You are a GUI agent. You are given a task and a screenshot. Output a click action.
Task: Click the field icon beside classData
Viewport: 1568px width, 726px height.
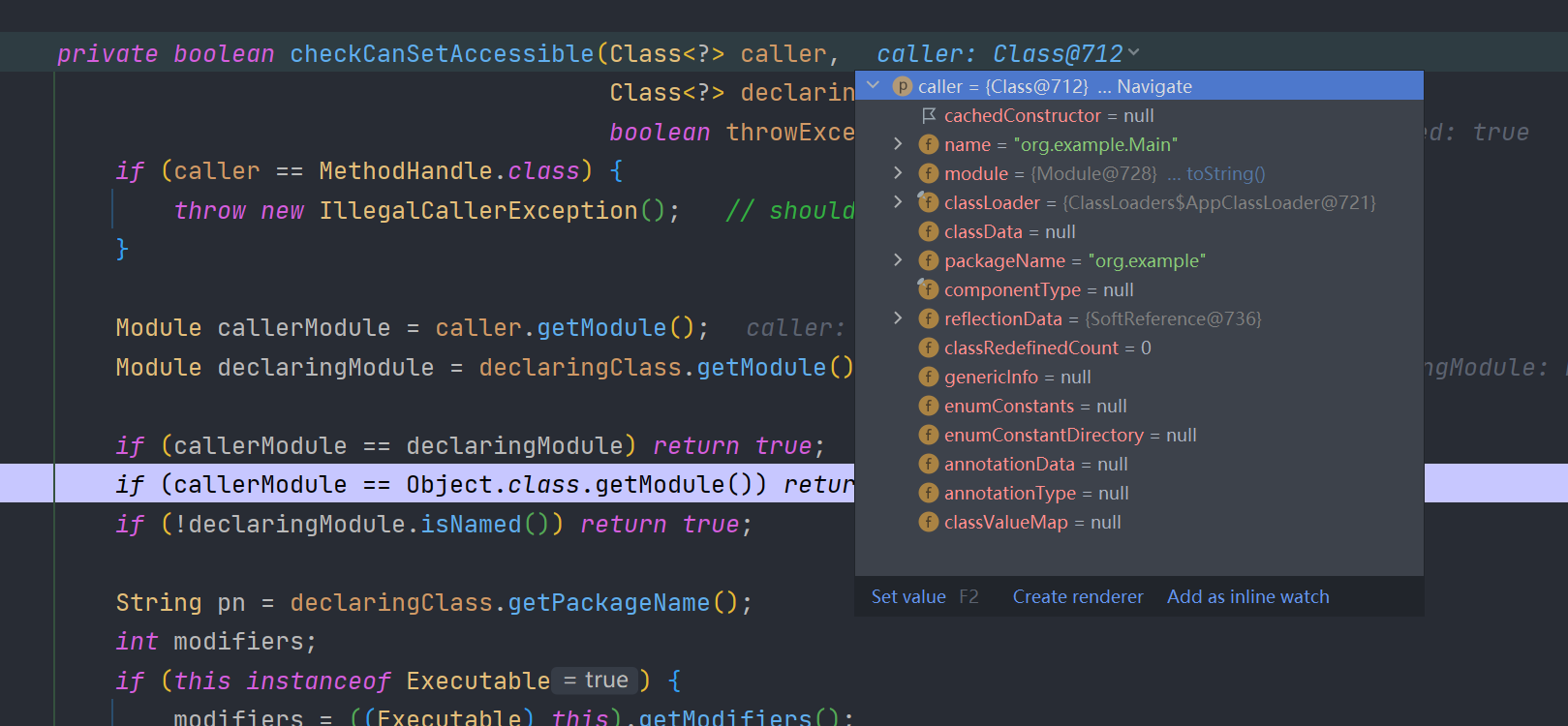tap(929, 231)
